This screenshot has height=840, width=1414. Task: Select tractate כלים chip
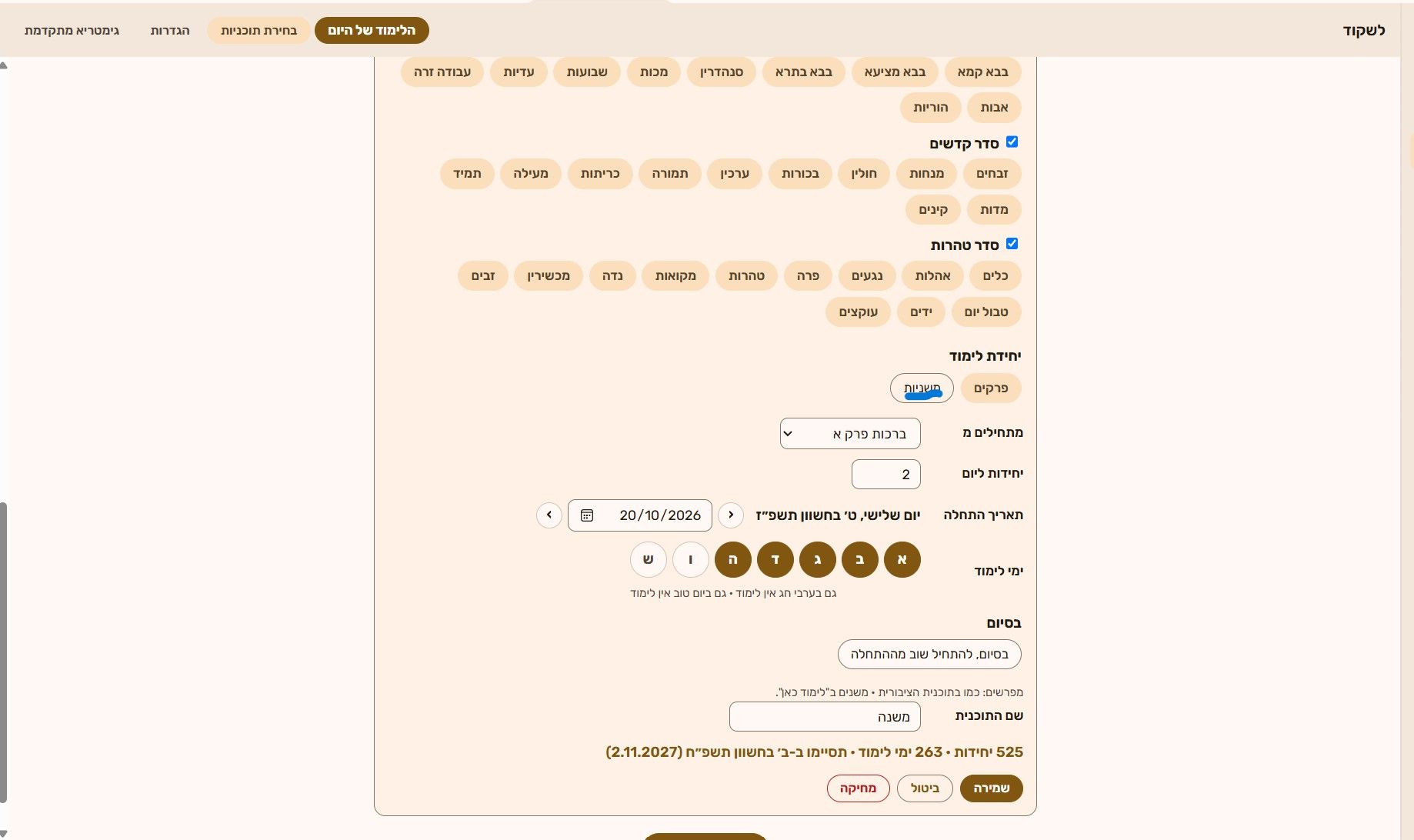click(x=995, y=276)
